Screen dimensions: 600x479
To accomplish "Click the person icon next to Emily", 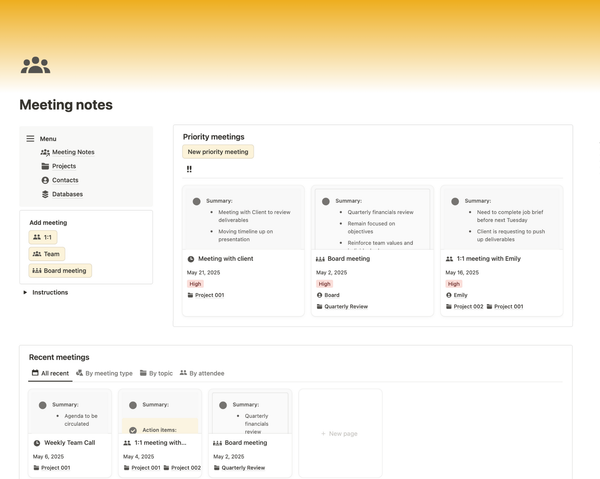I will [449, 295].
